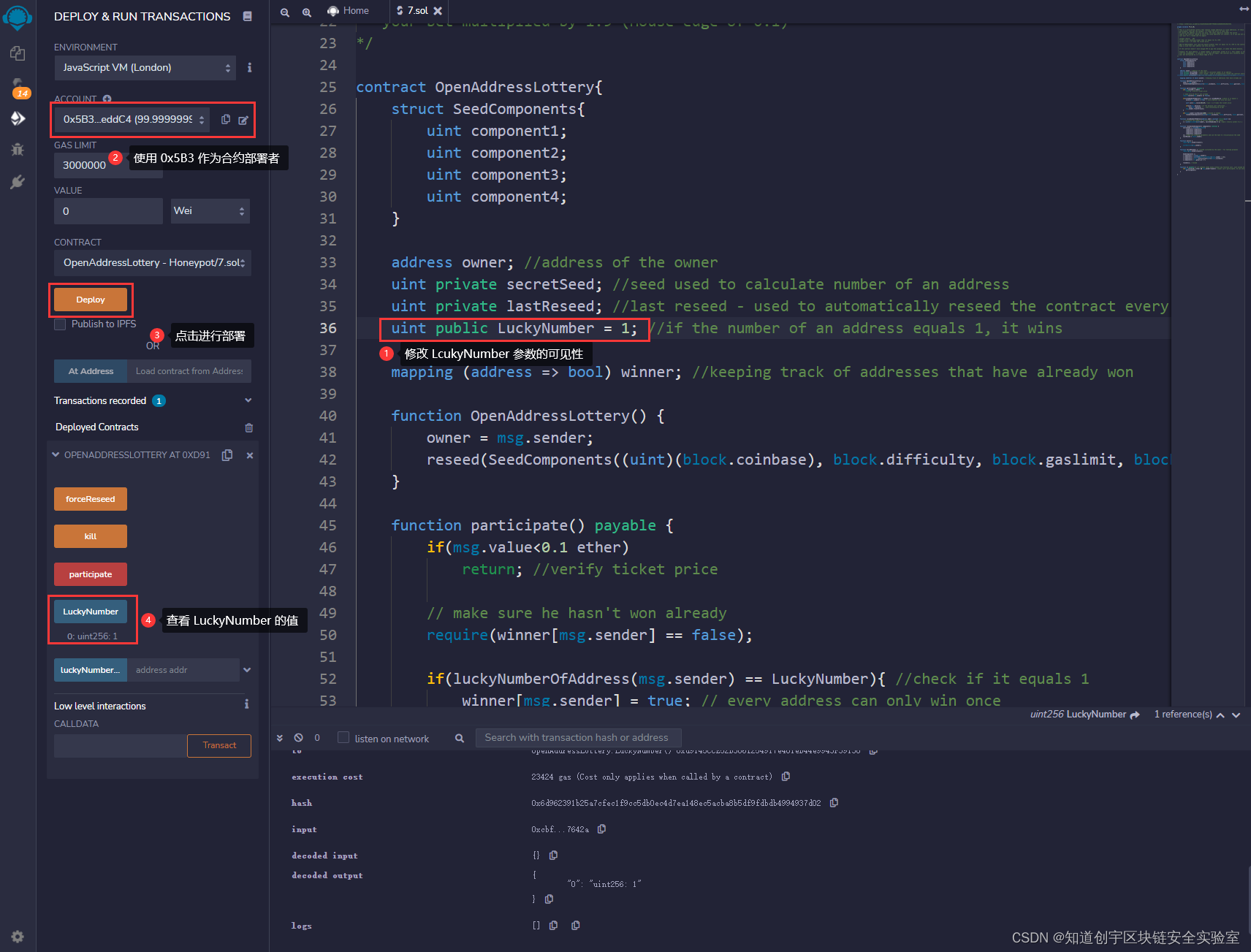
Task: Open the Plugin Manager plug icon
Action: point(18,182)
